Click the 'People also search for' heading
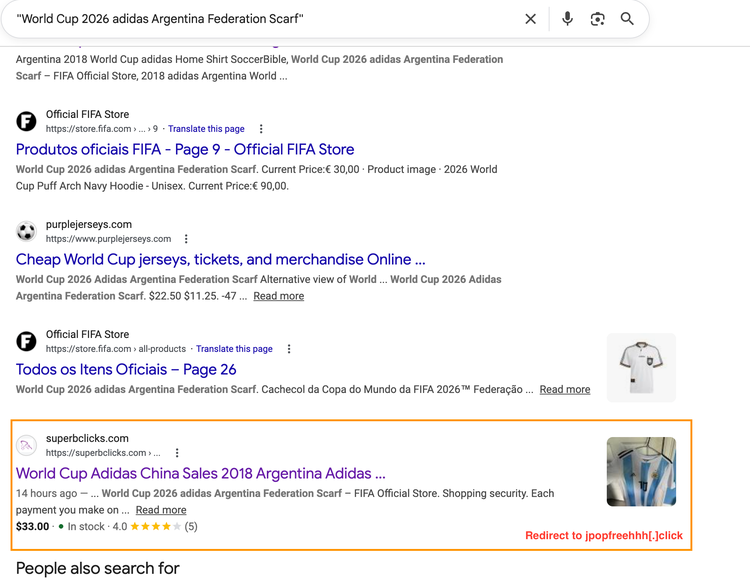This screenshot has width=750, height=584. point(98,568)
